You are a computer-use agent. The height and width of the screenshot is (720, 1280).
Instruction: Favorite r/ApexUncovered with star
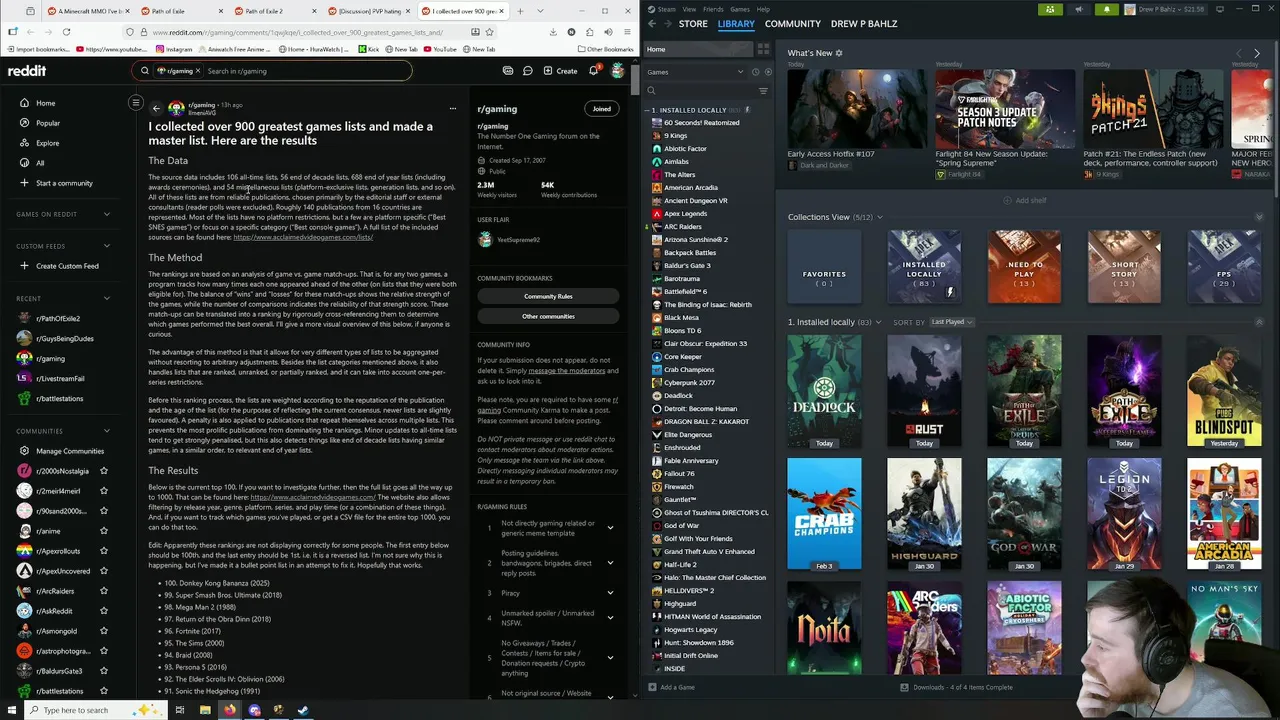(103, 571)
